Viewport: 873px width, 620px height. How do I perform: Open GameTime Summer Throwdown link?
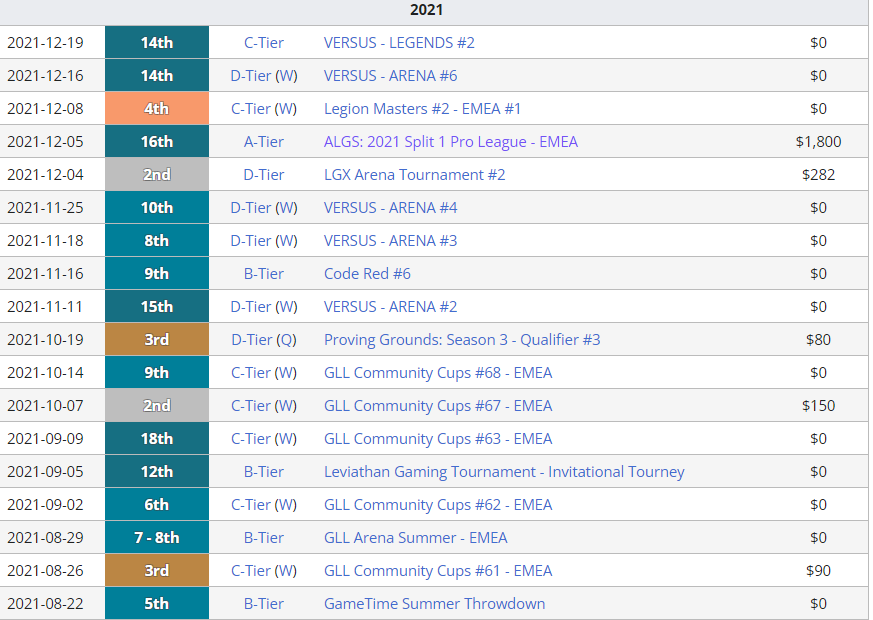click(434, 604)
